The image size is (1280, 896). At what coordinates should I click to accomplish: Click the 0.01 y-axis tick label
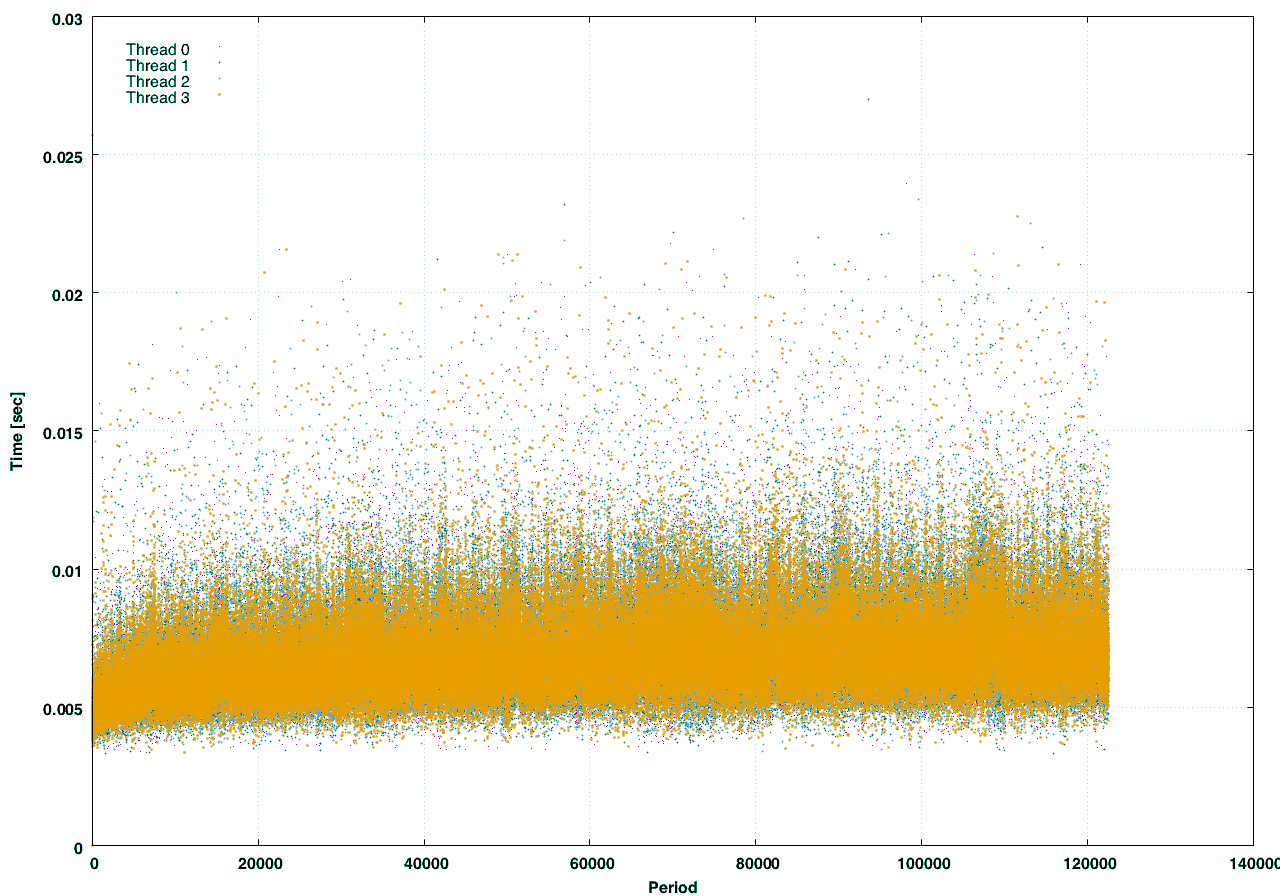pos(67,570)
